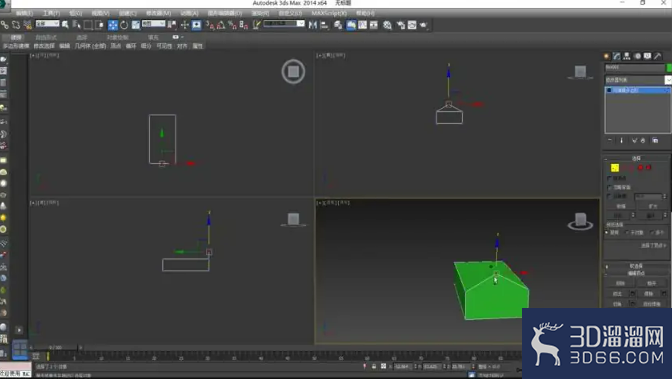The width and height of the screenshot is (672, 379).
Task: Expand the 可见性 ribbon panel
Action: [164, 46]
